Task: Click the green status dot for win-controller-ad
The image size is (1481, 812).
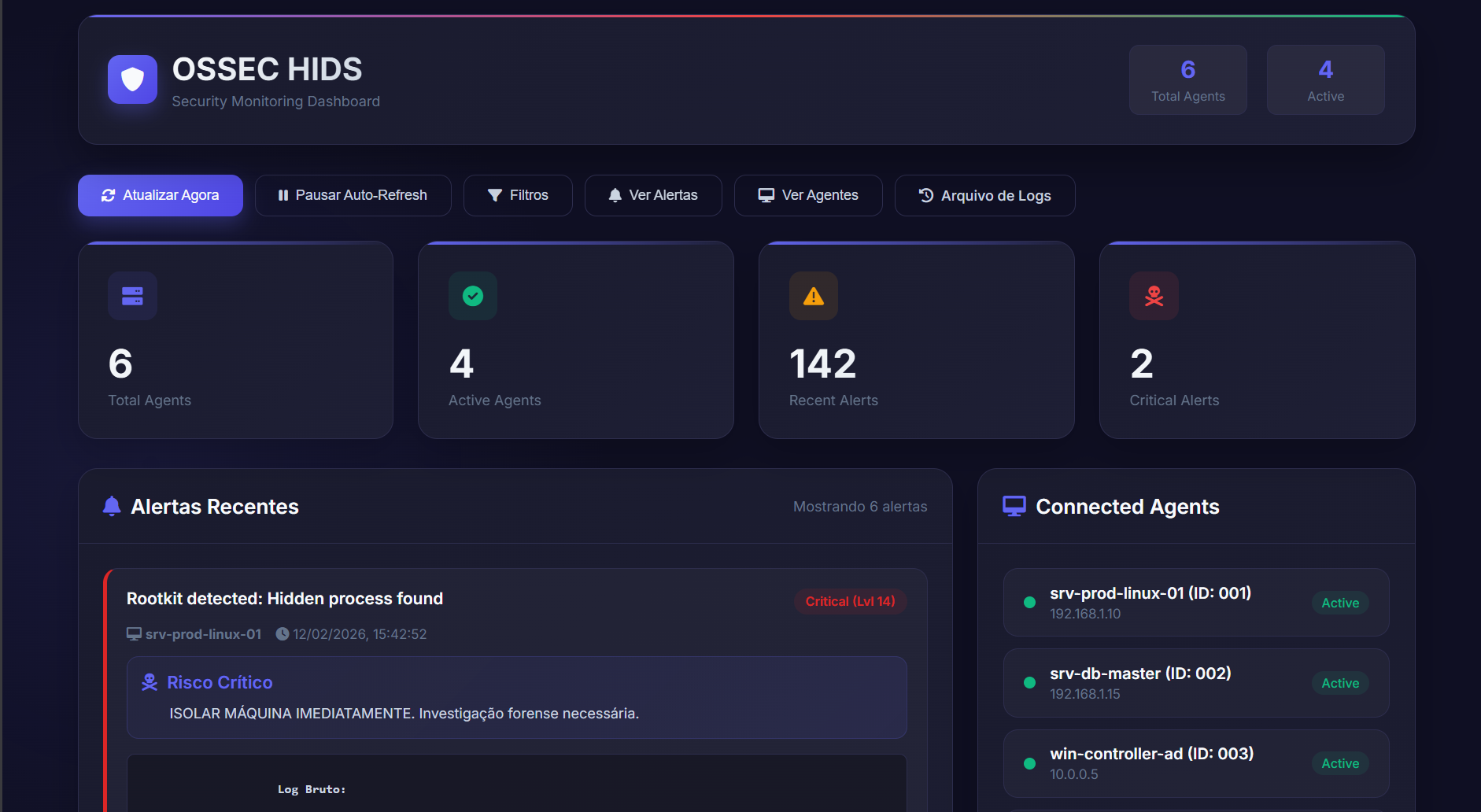Action: pyautogui.click(x=1029, y=763)
